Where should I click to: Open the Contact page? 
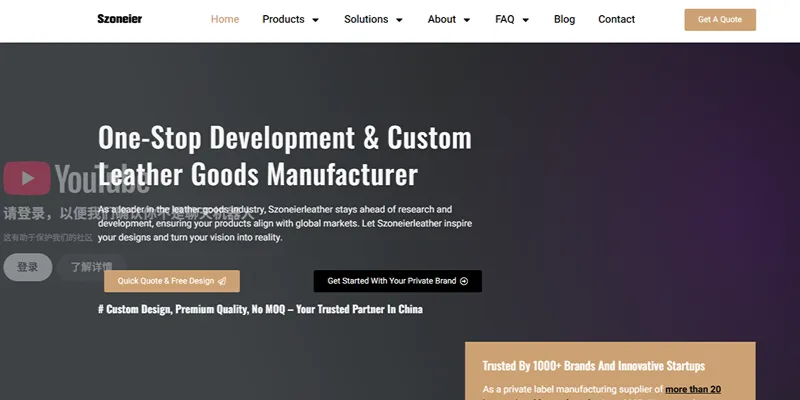[x=616, y=19]
